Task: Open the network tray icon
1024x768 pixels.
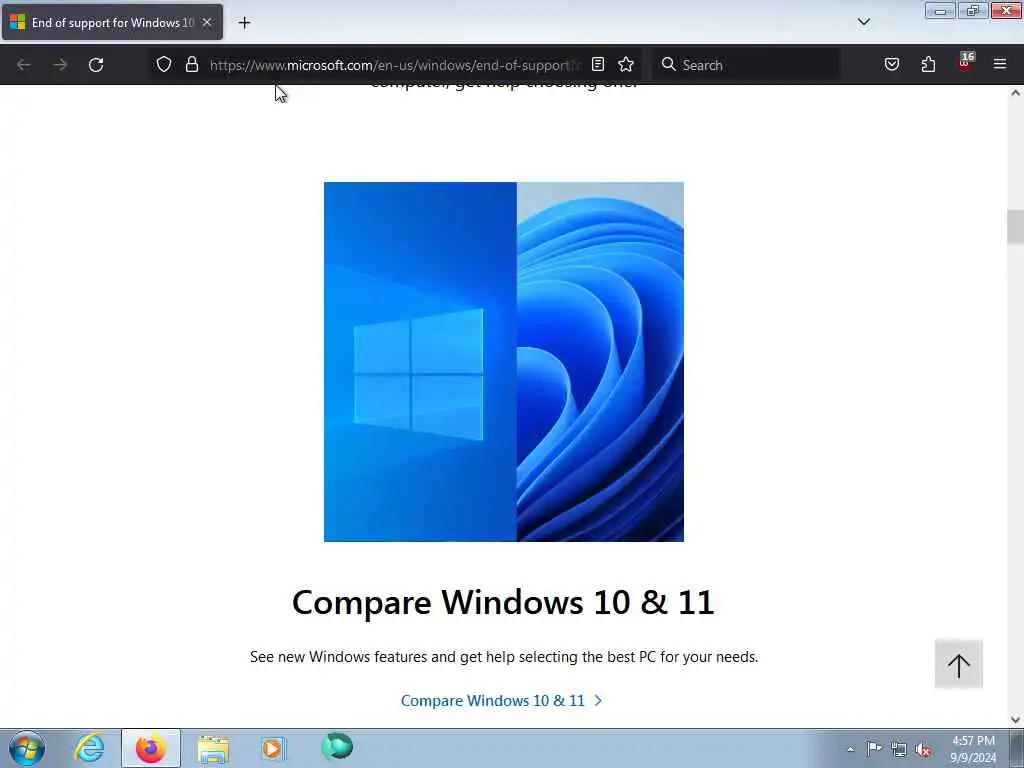Action: (x=899, y=750)
